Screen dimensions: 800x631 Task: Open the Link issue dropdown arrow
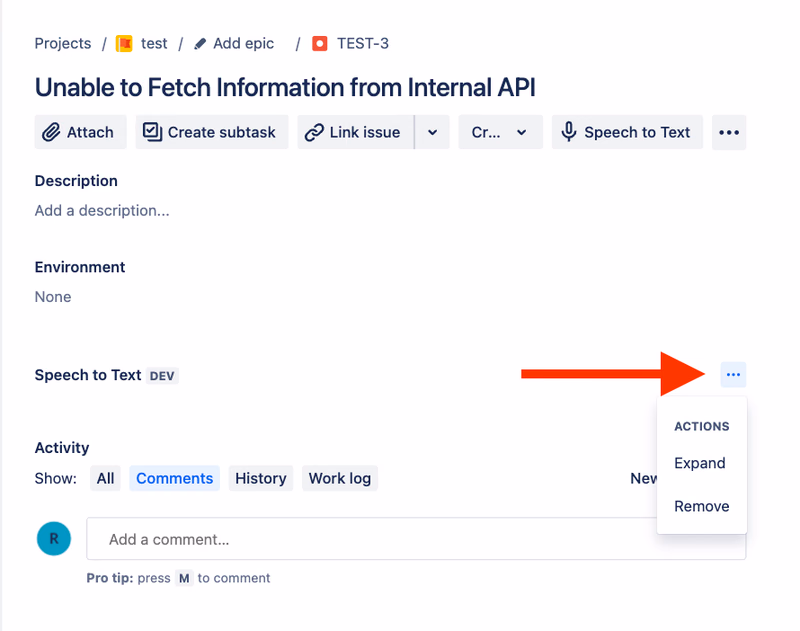pyautogui.click(x=432, y=132)
